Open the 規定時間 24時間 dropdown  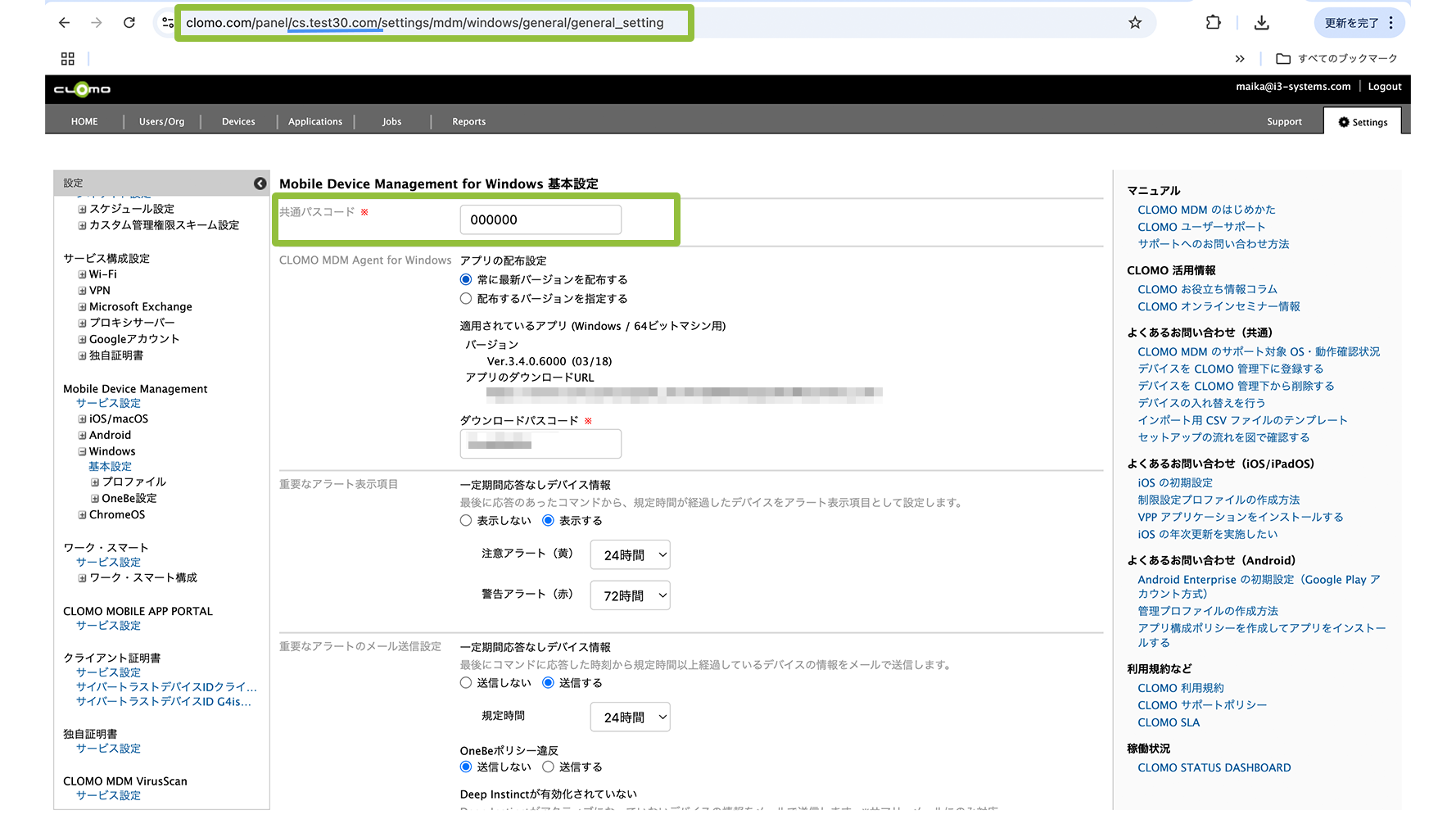tap(631, 717)
